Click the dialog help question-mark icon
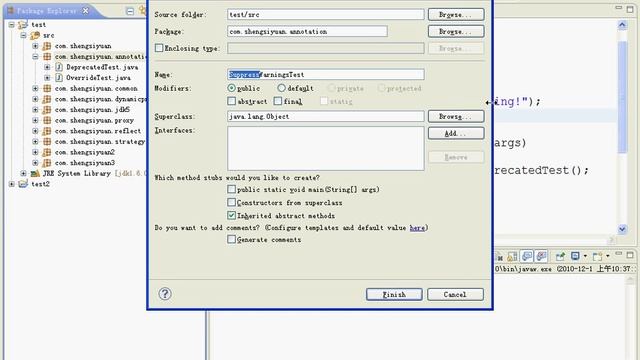The image size is (640, 360). click(165, 294)
